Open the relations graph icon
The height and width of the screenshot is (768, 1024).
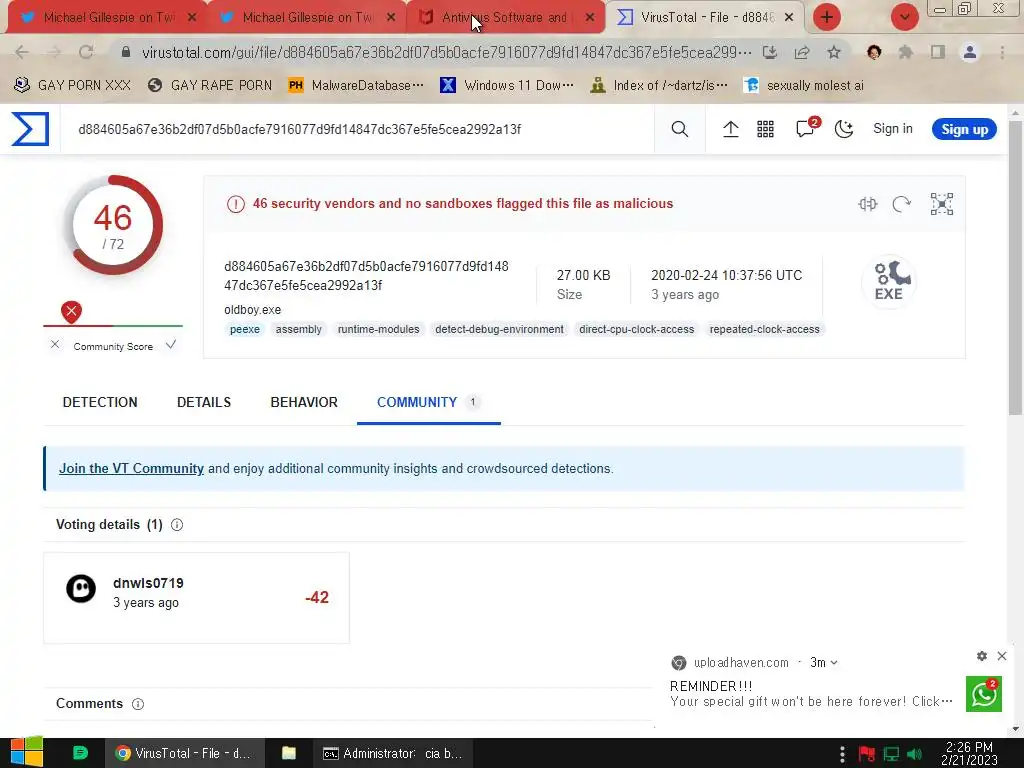tap(942, 204)
